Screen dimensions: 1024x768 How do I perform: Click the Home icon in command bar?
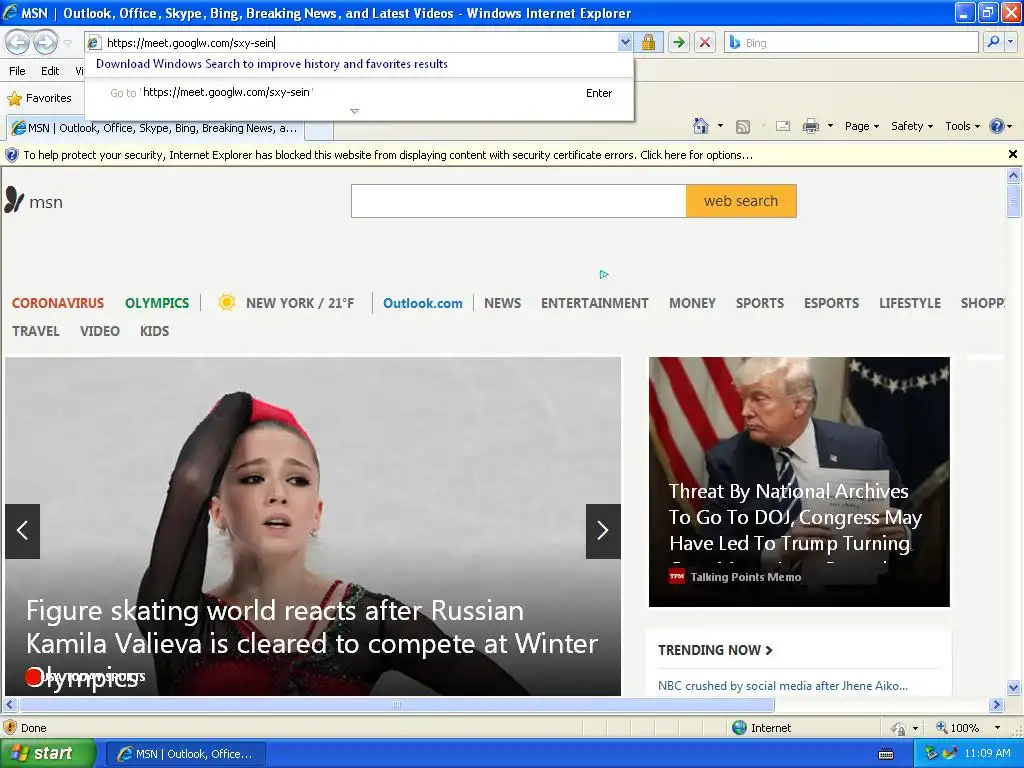coord(701,126)
